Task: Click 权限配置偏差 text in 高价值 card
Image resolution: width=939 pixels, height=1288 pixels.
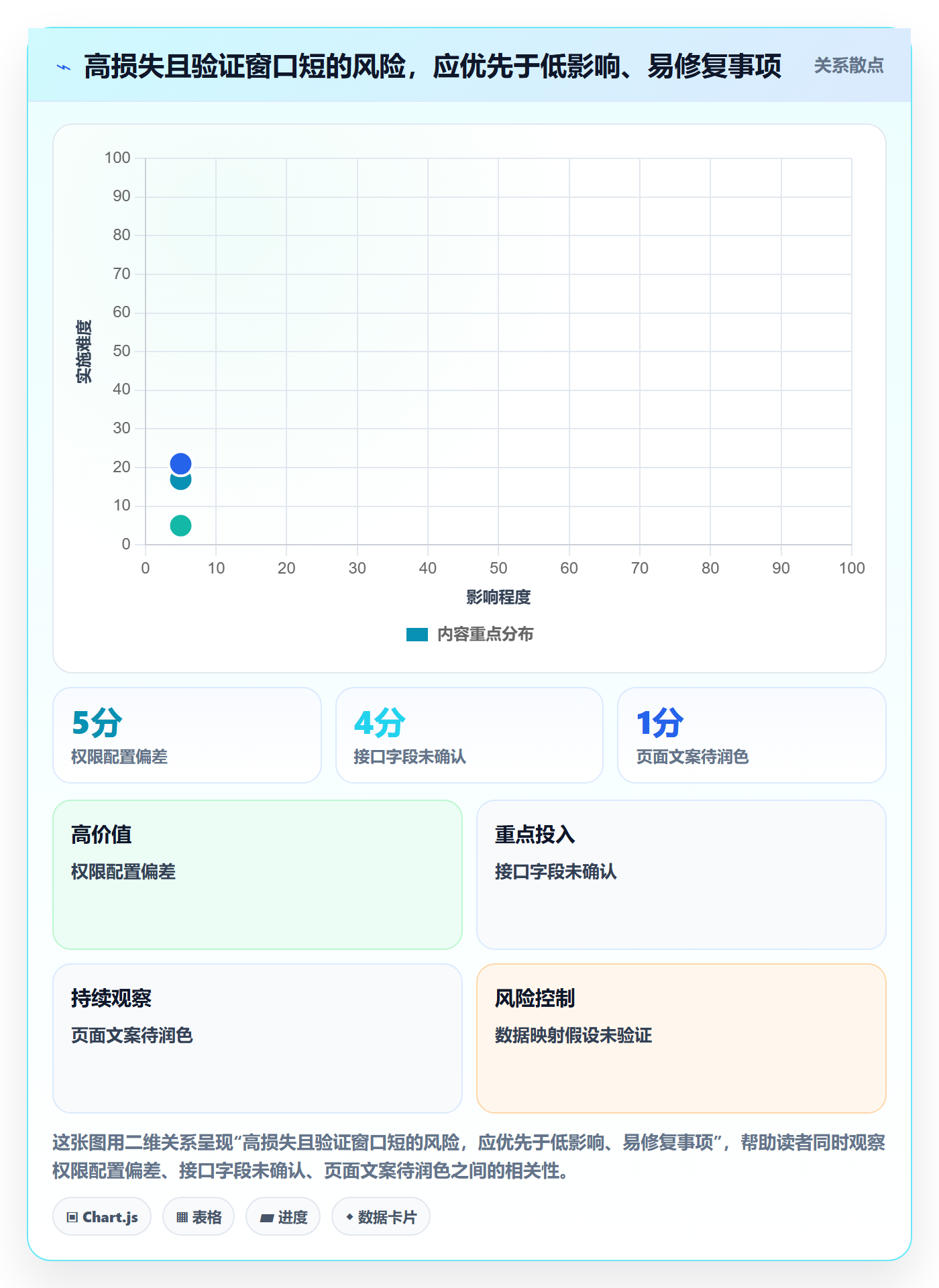Action: [x=123, y=871]
